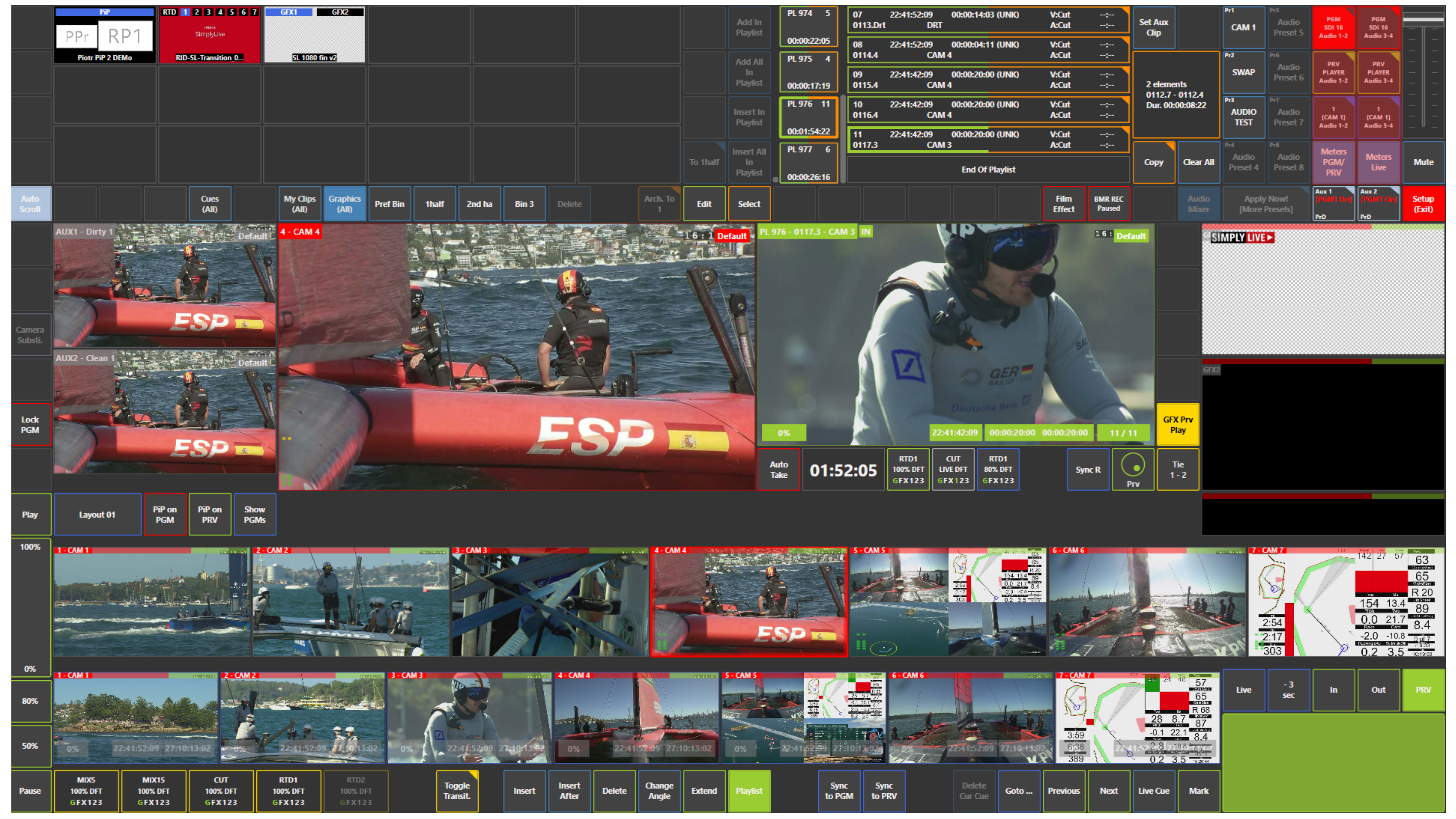1456x819 pixels.
Task: Open Apply Now! [More Presets]
Action: 1266,204
